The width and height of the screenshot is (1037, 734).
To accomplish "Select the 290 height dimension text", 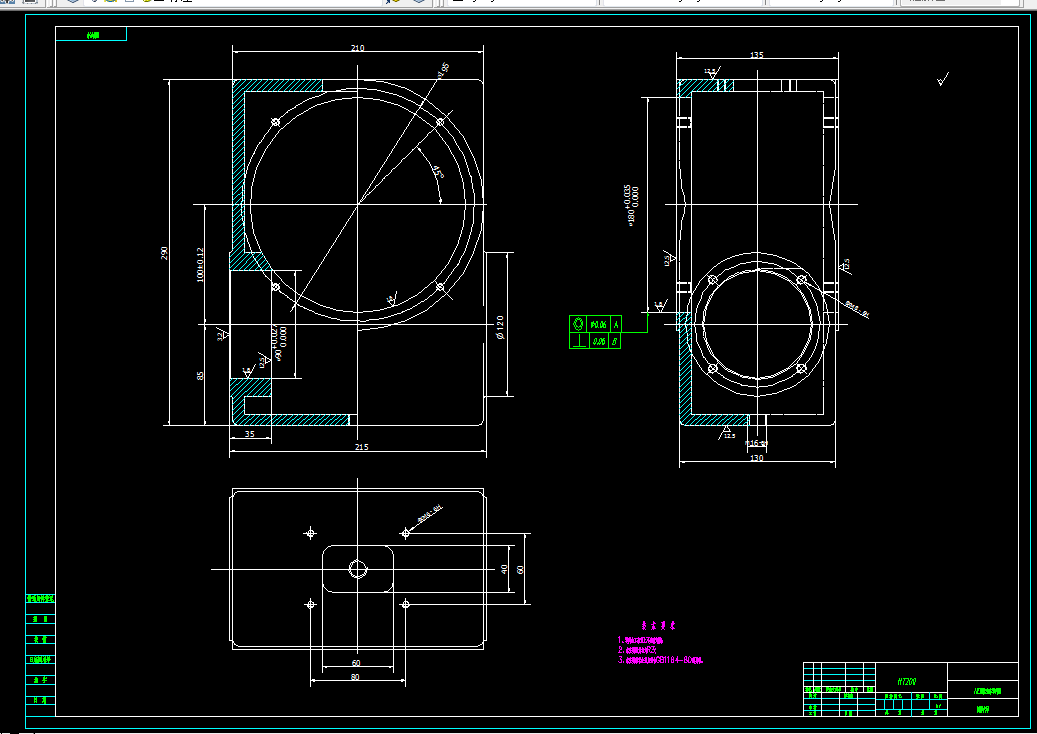I will [164, 253].
